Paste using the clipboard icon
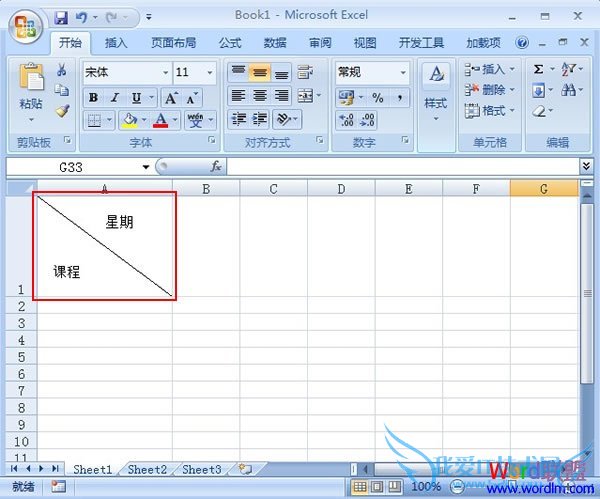The width and height of the screenshot is (600, 499). 31,77
